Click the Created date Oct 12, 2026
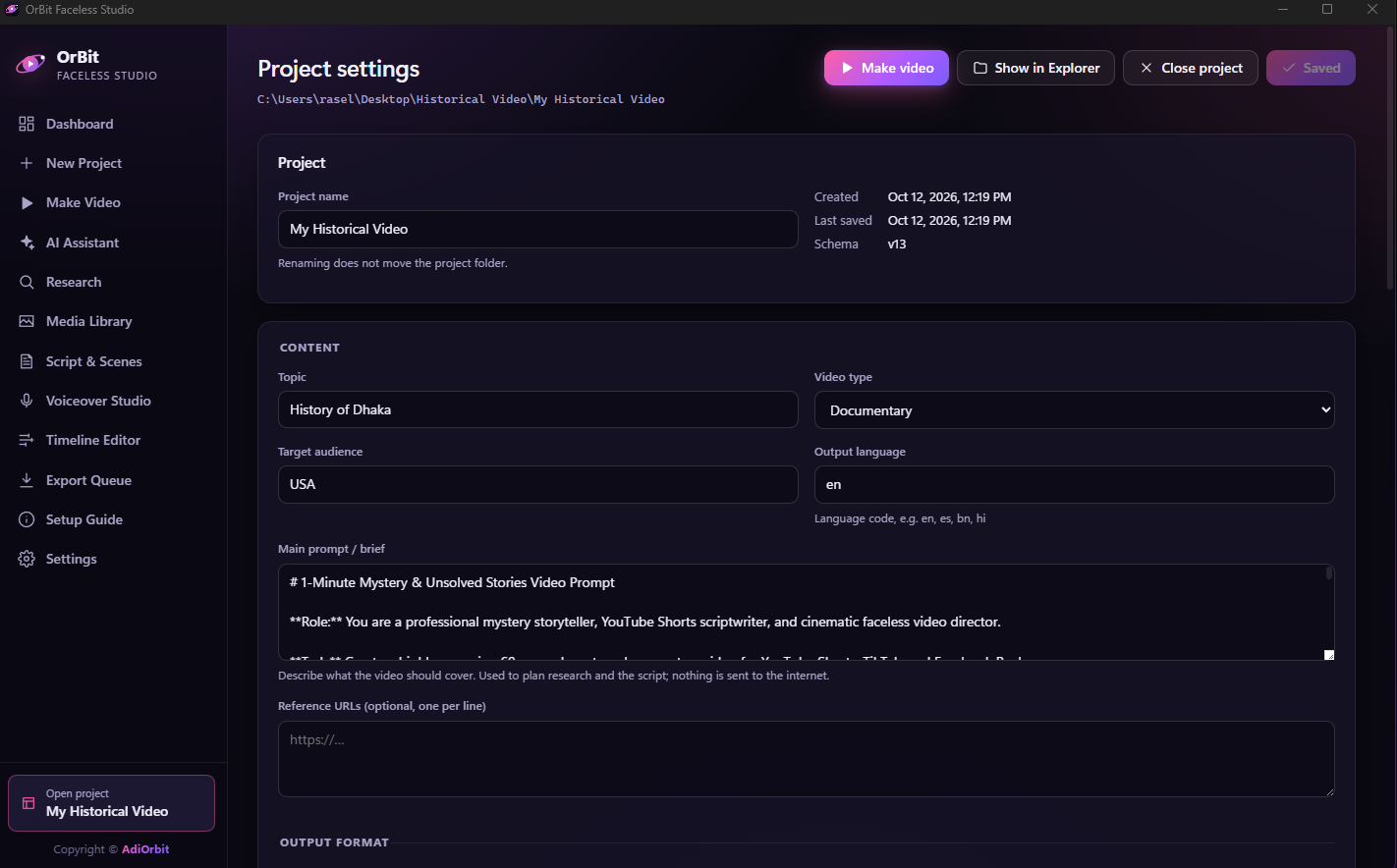 [x=949, y=197]
